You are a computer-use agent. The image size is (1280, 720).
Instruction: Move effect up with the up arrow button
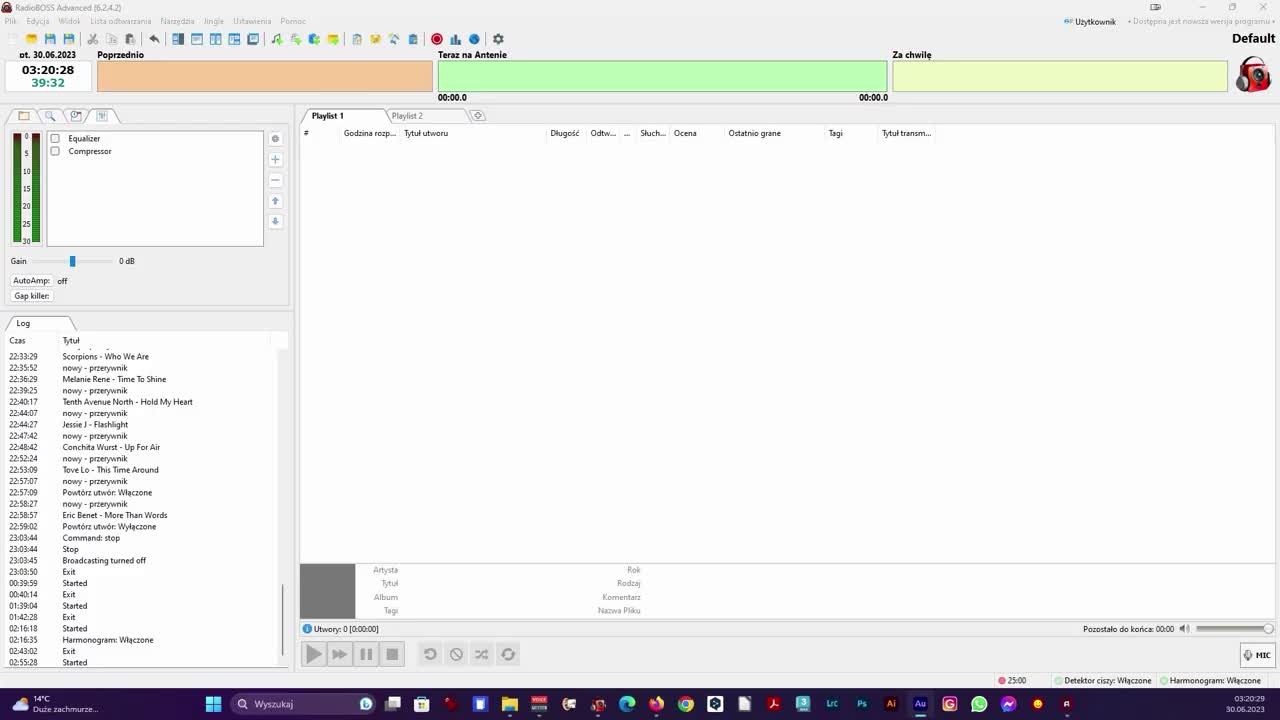click(x=276, y=201)
